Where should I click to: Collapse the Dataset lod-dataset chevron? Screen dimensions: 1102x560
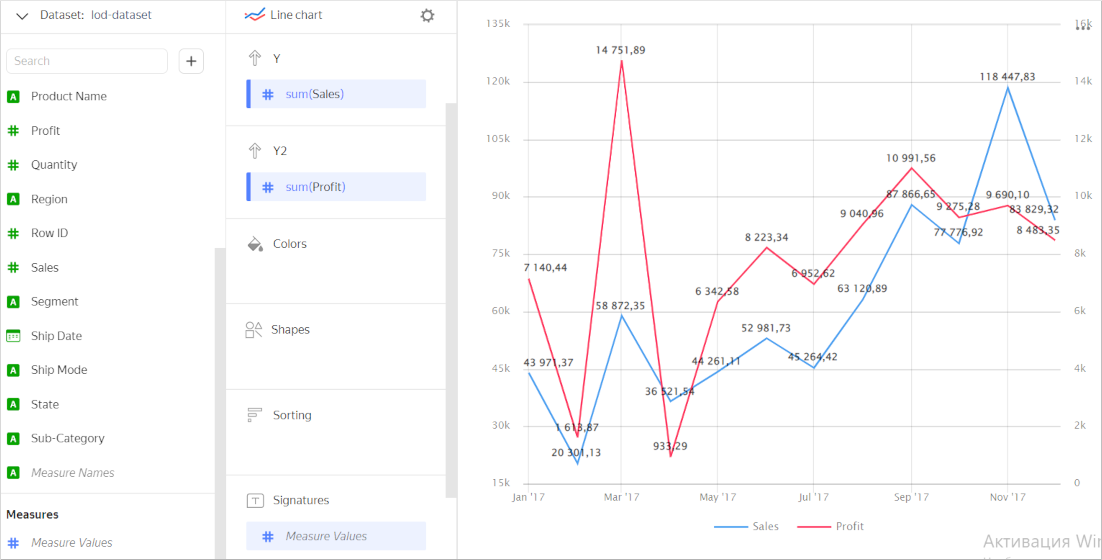(x=22, y=16)
